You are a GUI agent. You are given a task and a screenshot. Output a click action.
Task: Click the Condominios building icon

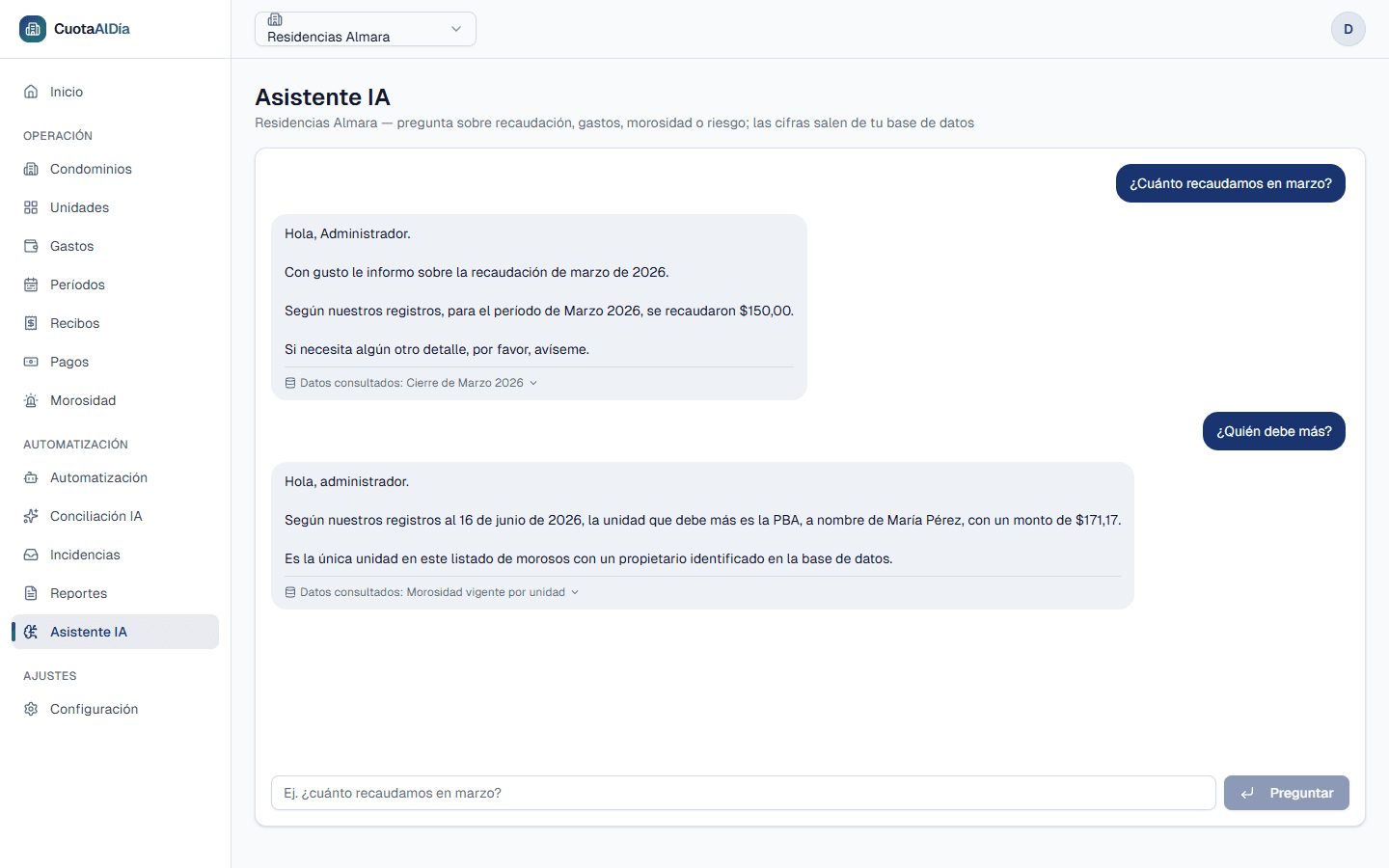[x=31, y=169]
